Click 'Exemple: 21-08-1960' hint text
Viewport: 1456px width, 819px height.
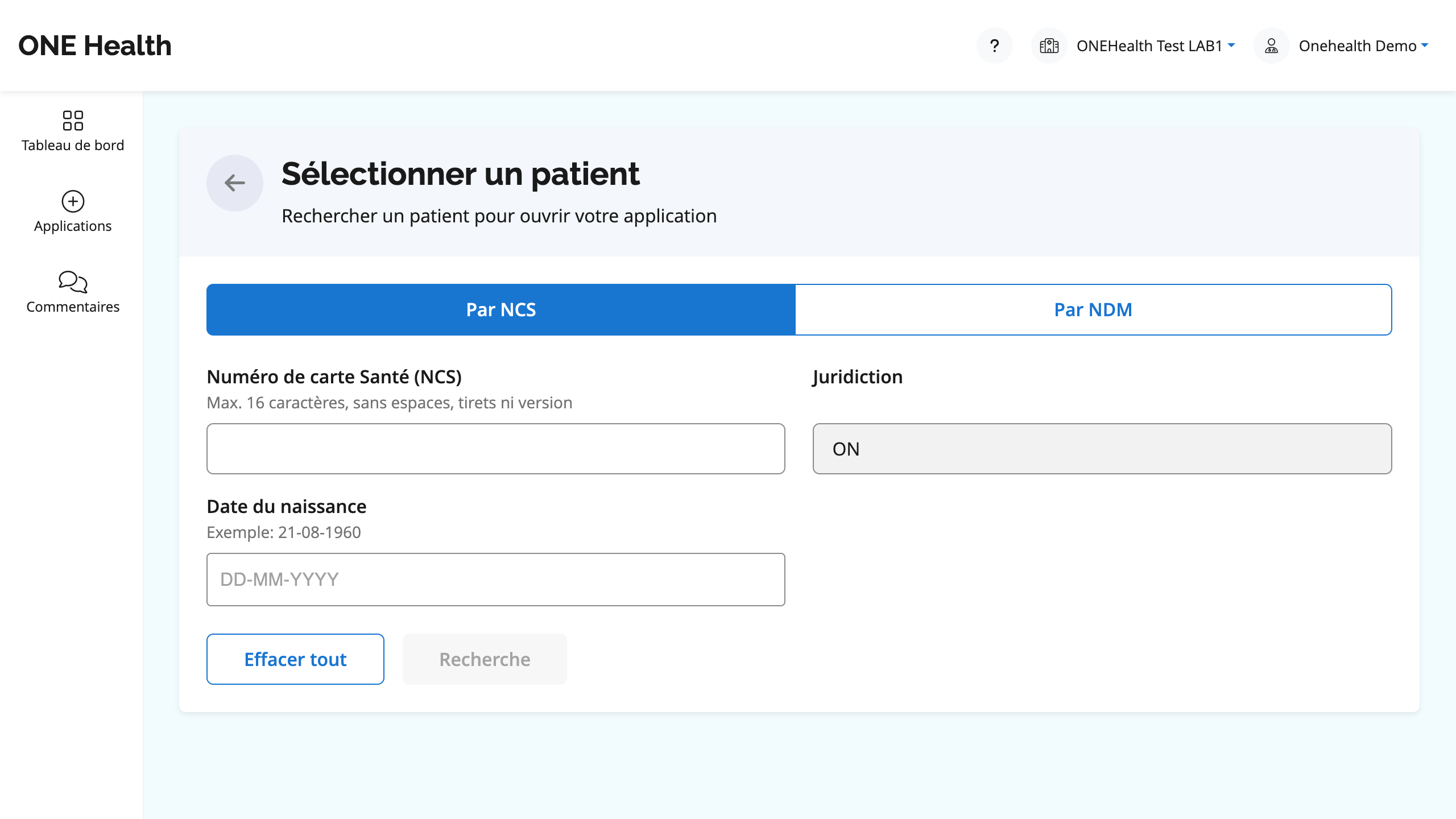pos(284,532)
